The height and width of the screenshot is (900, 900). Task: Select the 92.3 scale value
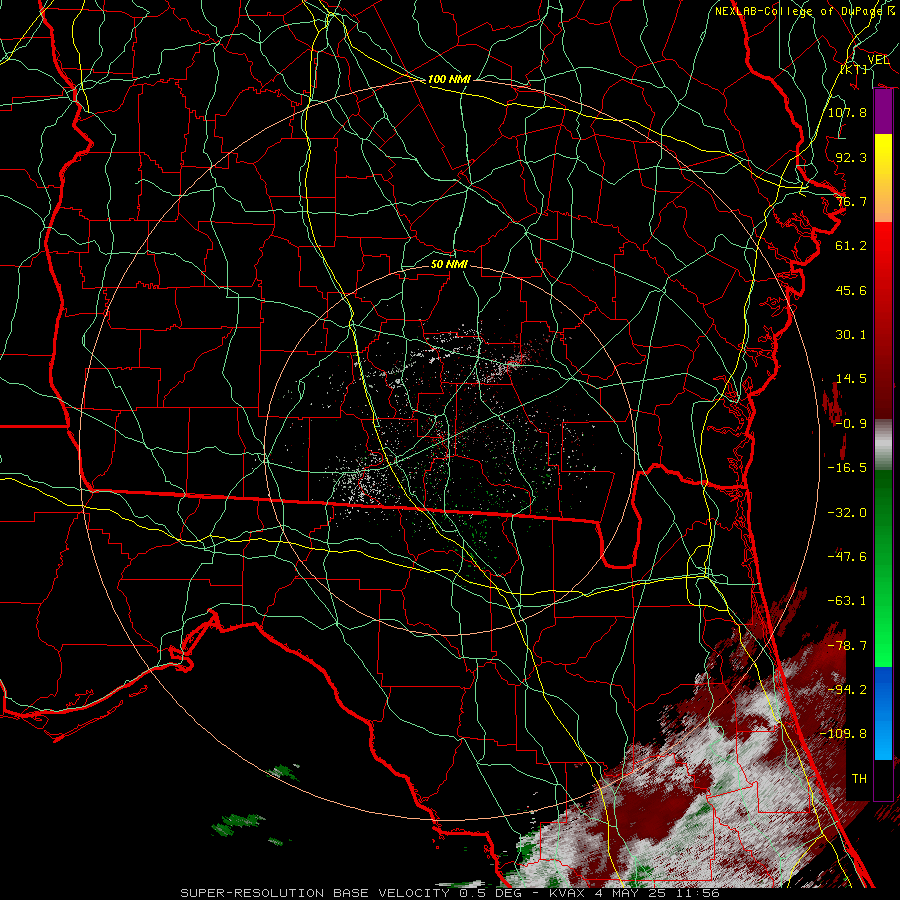tap(851, 157)
